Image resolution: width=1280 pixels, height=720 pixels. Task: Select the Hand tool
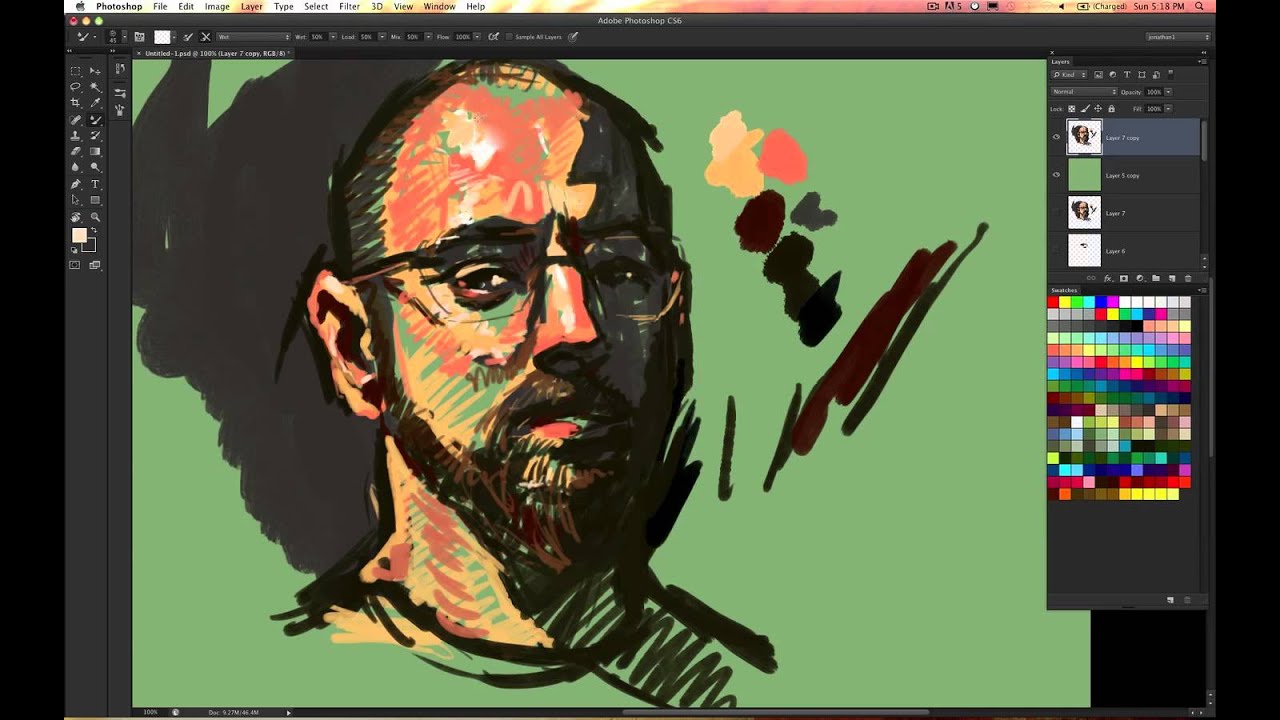click(x=75, y=216)
